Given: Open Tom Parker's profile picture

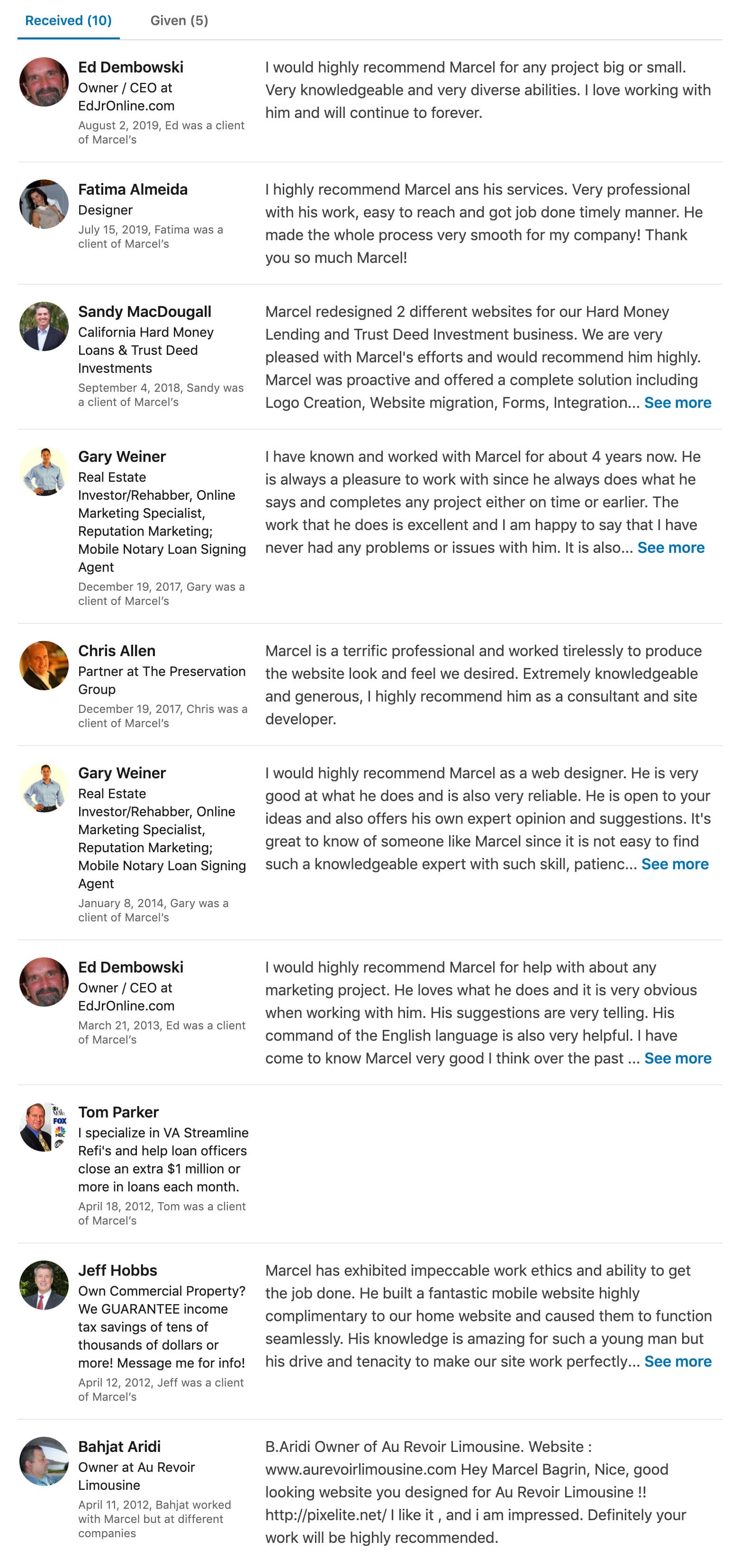Looking at the screenshot, I should [x=44, y=1127].
